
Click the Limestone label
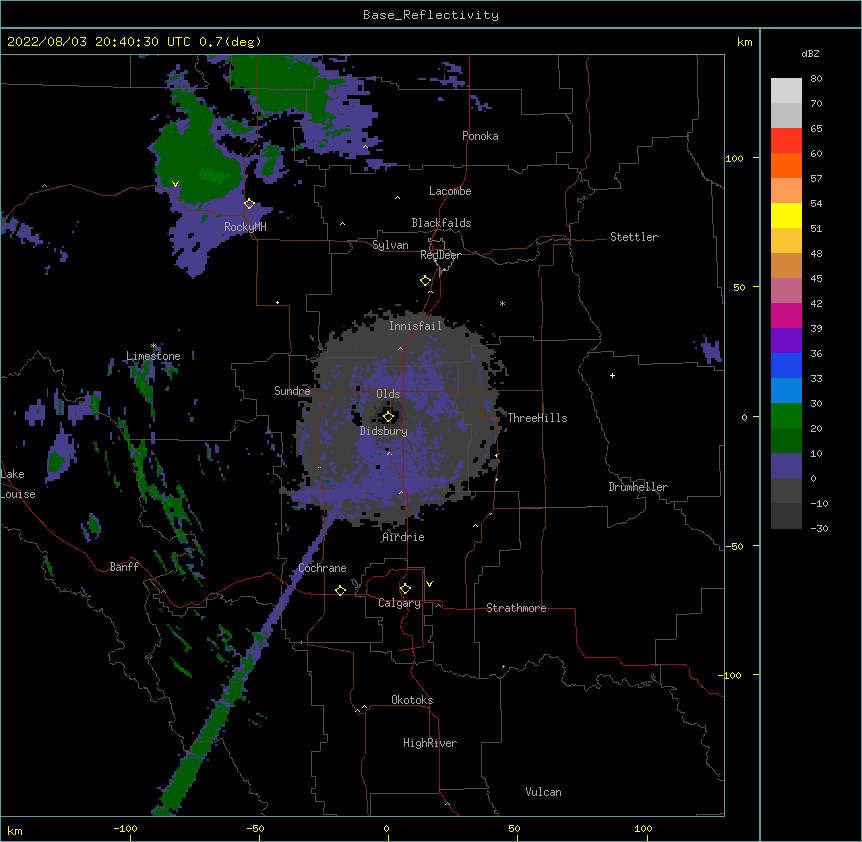click(x=153, y=356)
